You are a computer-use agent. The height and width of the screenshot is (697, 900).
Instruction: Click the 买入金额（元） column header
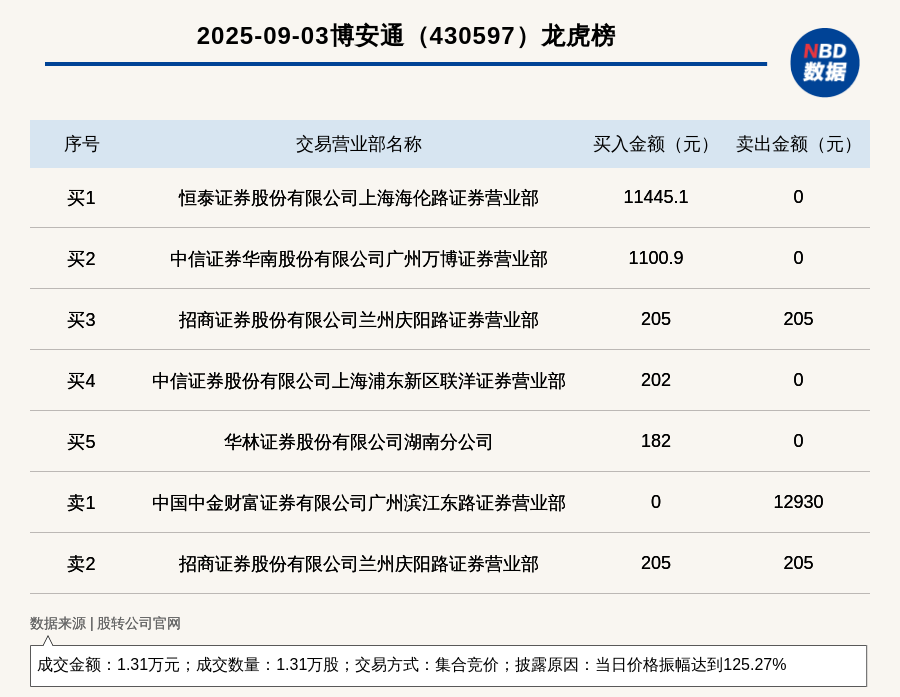click(x=655, y=144)
